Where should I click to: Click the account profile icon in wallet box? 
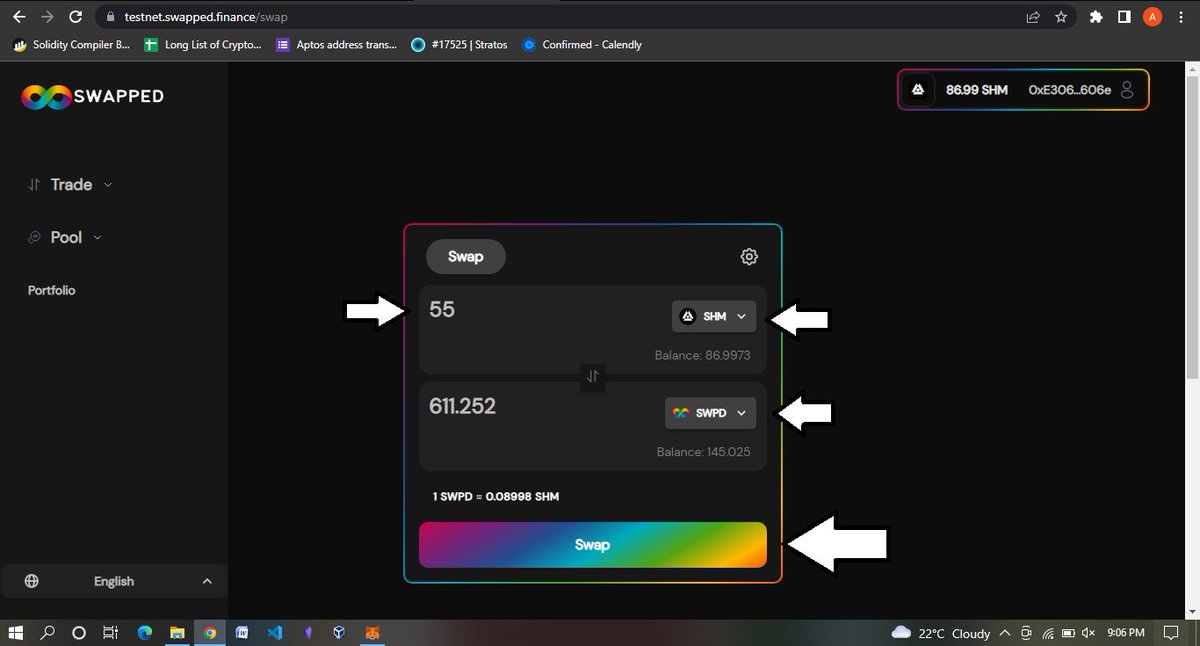click(1127, 90)
